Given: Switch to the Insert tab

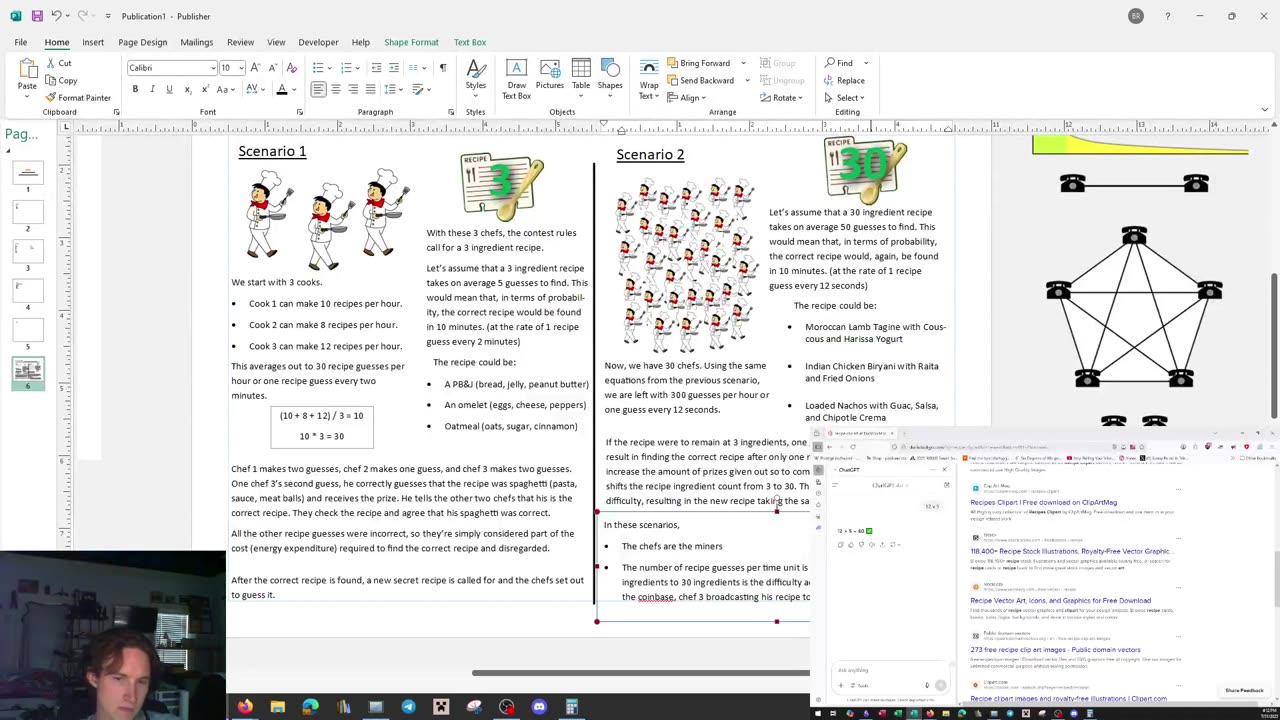Looking at the screenshot, I should (x=93, y=42).
